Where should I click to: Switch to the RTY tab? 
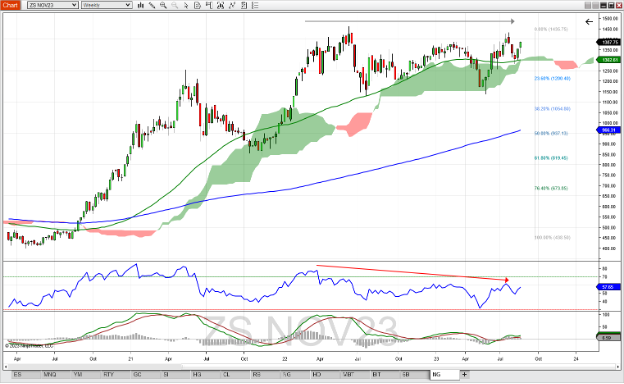116,374
